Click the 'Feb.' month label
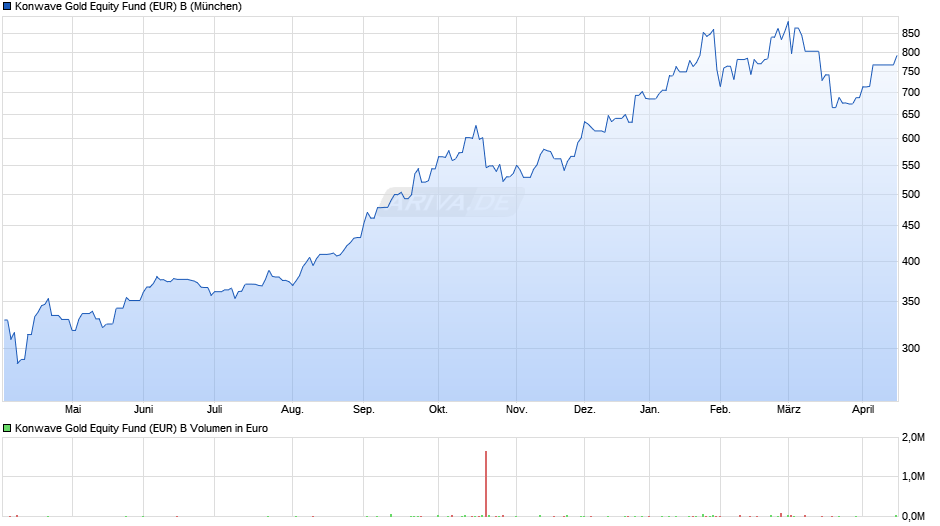The height and width of the screenshot is (526, 940). (720, 409)
